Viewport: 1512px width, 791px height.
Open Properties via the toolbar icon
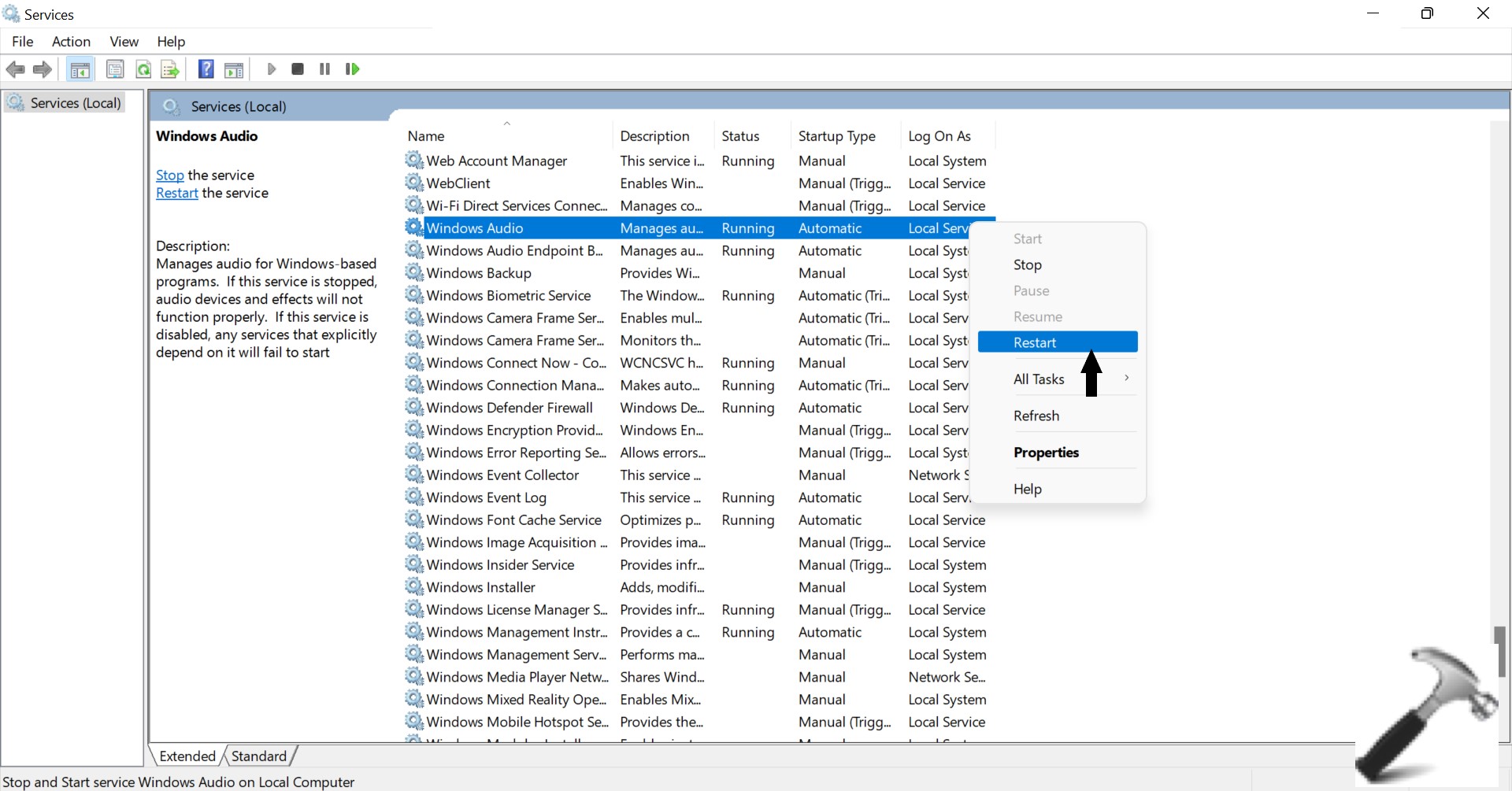point(115,70)
